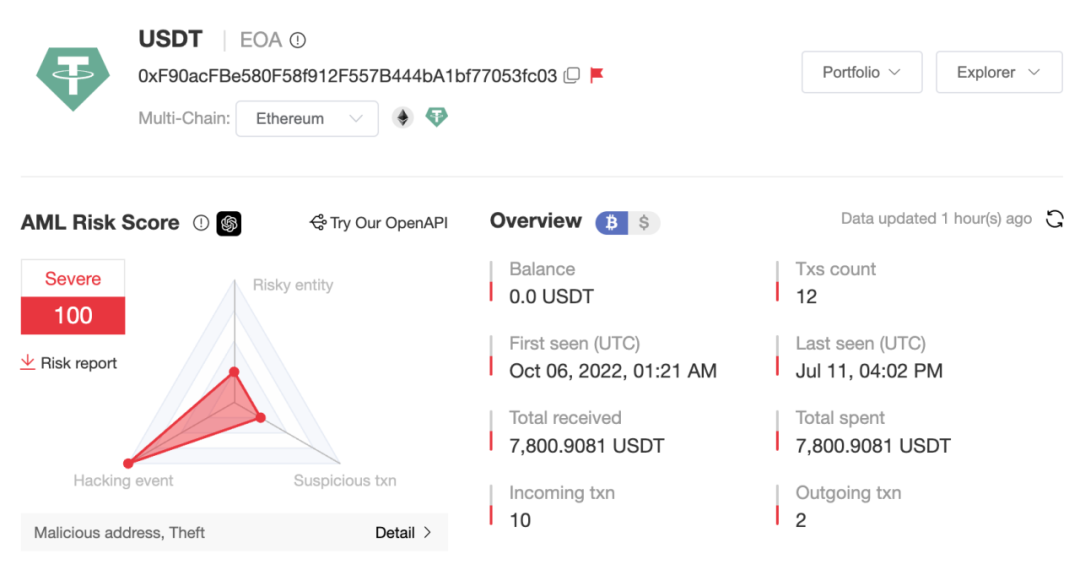Click the Risky entity point on radar chart
This screenshot has height=570, width=1080.
click(x=234, y=372)
